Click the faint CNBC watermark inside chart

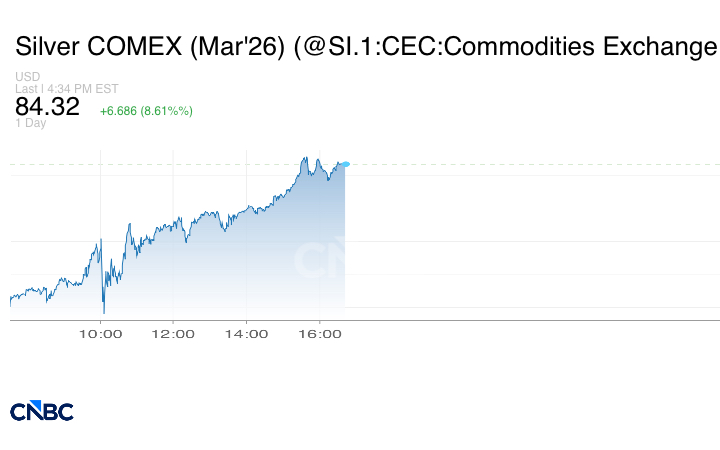320,260
